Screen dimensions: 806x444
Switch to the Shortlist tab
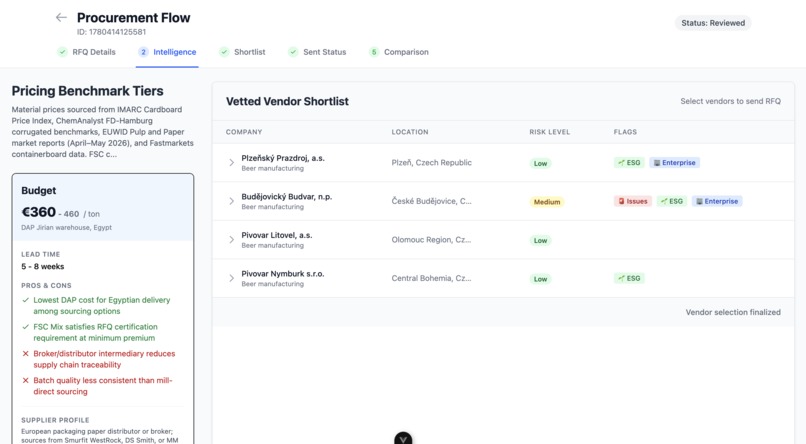click(243, 52)
